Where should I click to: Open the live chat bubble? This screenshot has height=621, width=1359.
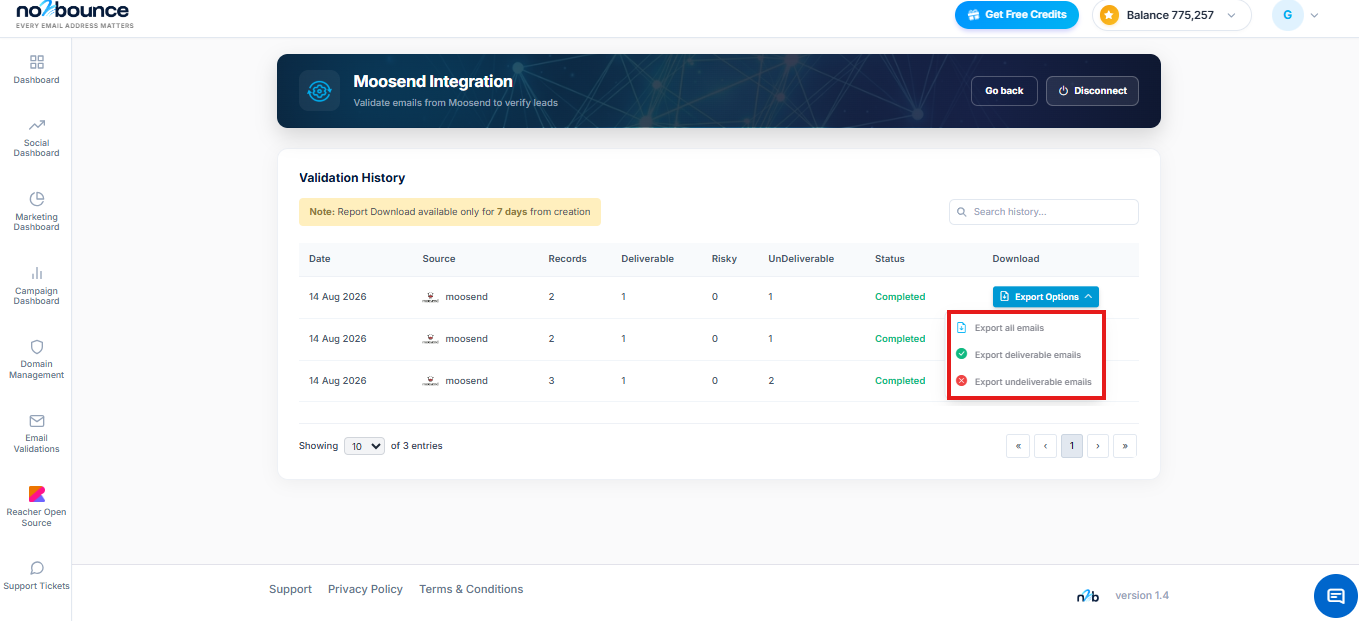(1335, 596)
